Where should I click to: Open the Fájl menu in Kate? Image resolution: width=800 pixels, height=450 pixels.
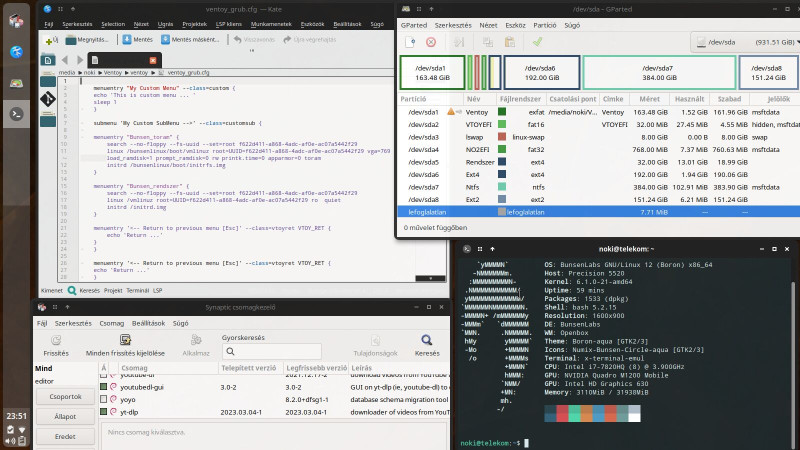(48, 24)
